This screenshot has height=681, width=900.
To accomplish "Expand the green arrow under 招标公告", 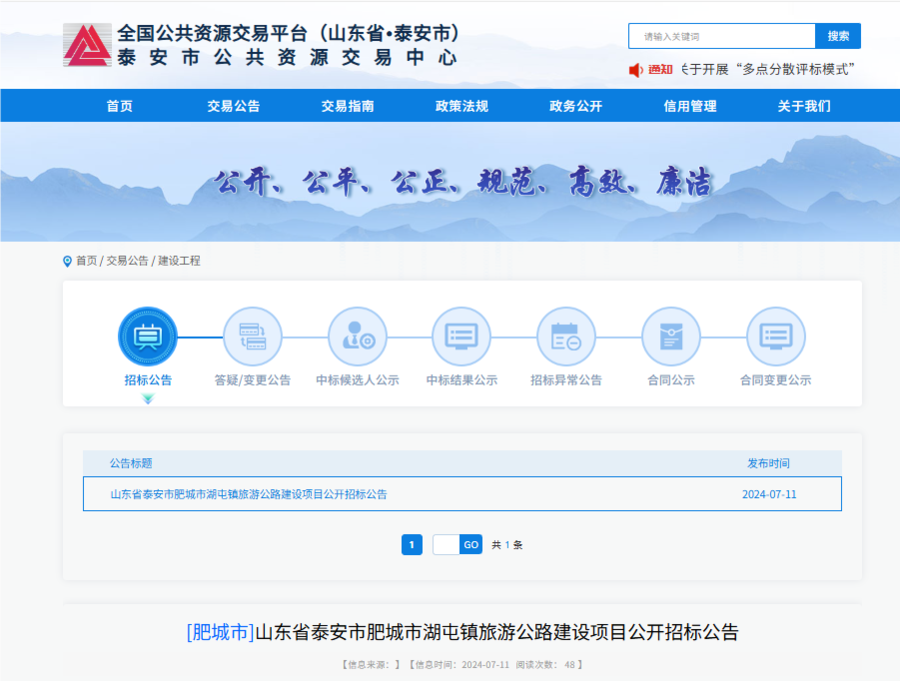I will pyautogui.click(x=148, y=399).
